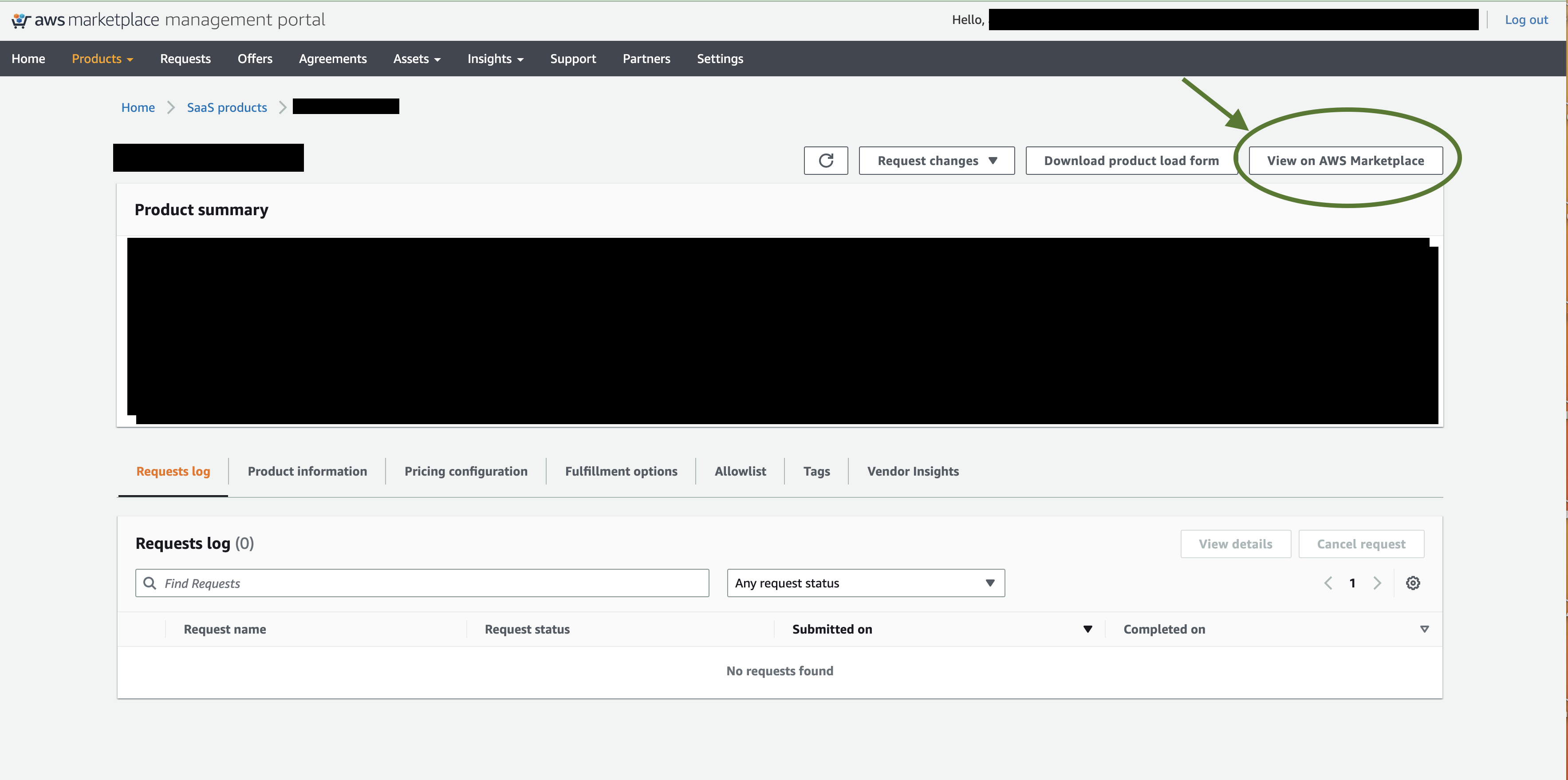Image resolution: width=1568 pixels, height=780 pixels.
Task: Sort by Completed on arrow
Action: [1424, 629]
